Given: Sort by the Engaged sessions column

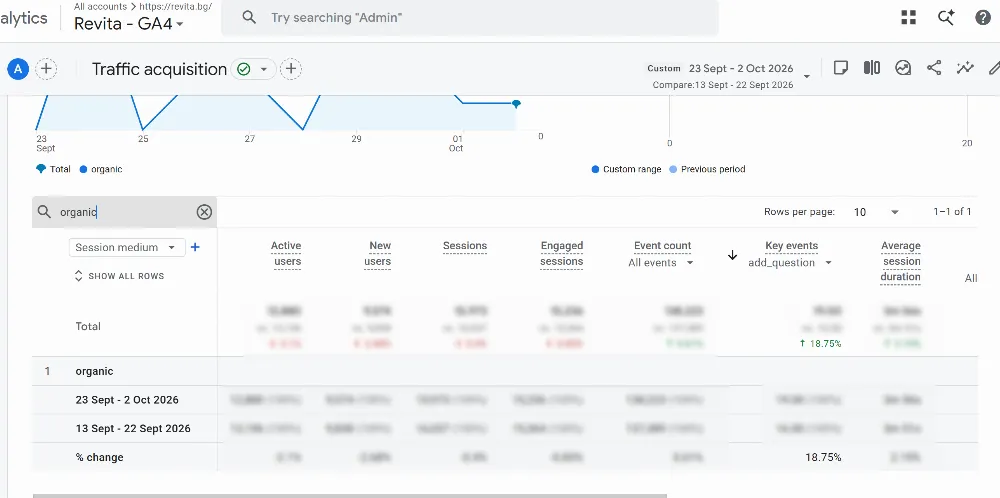Looking at the screenshot, I should tap(562, 254).
